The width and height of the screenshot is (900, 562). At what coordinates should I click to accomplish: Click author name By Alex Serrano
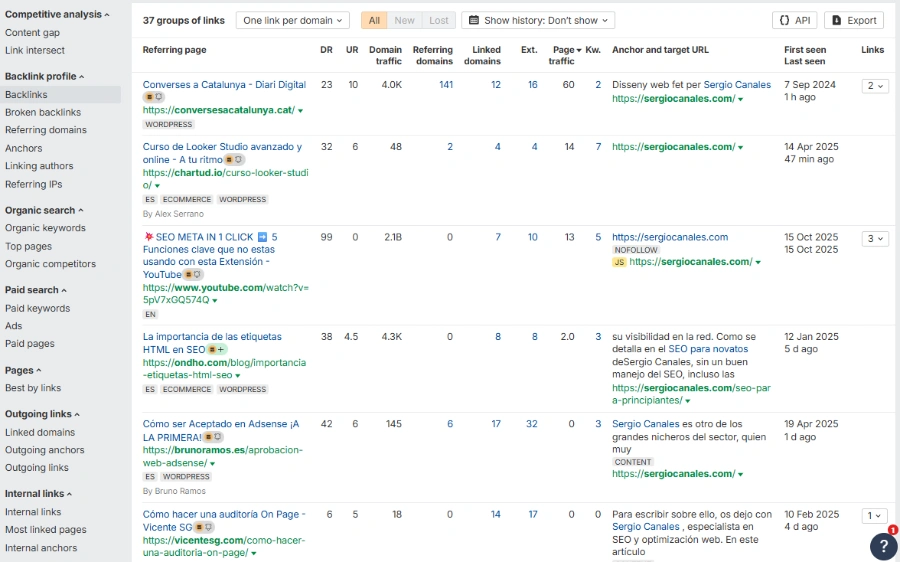tap(173, 214)
